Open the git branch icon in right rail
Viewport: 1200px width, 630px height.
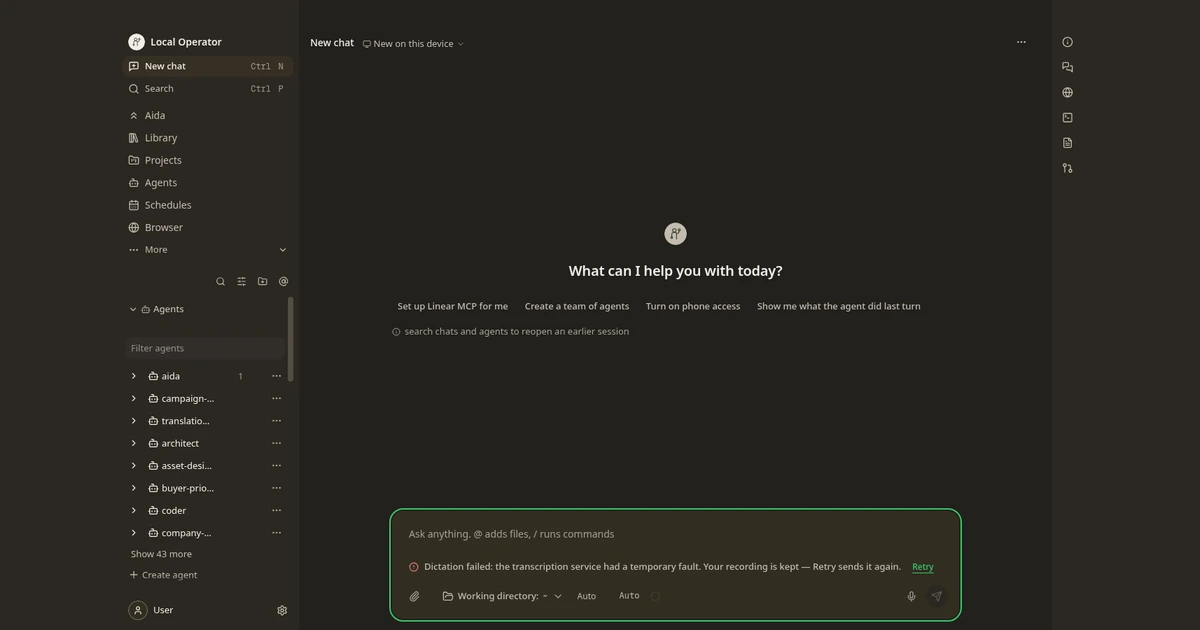click(1067, 168)
